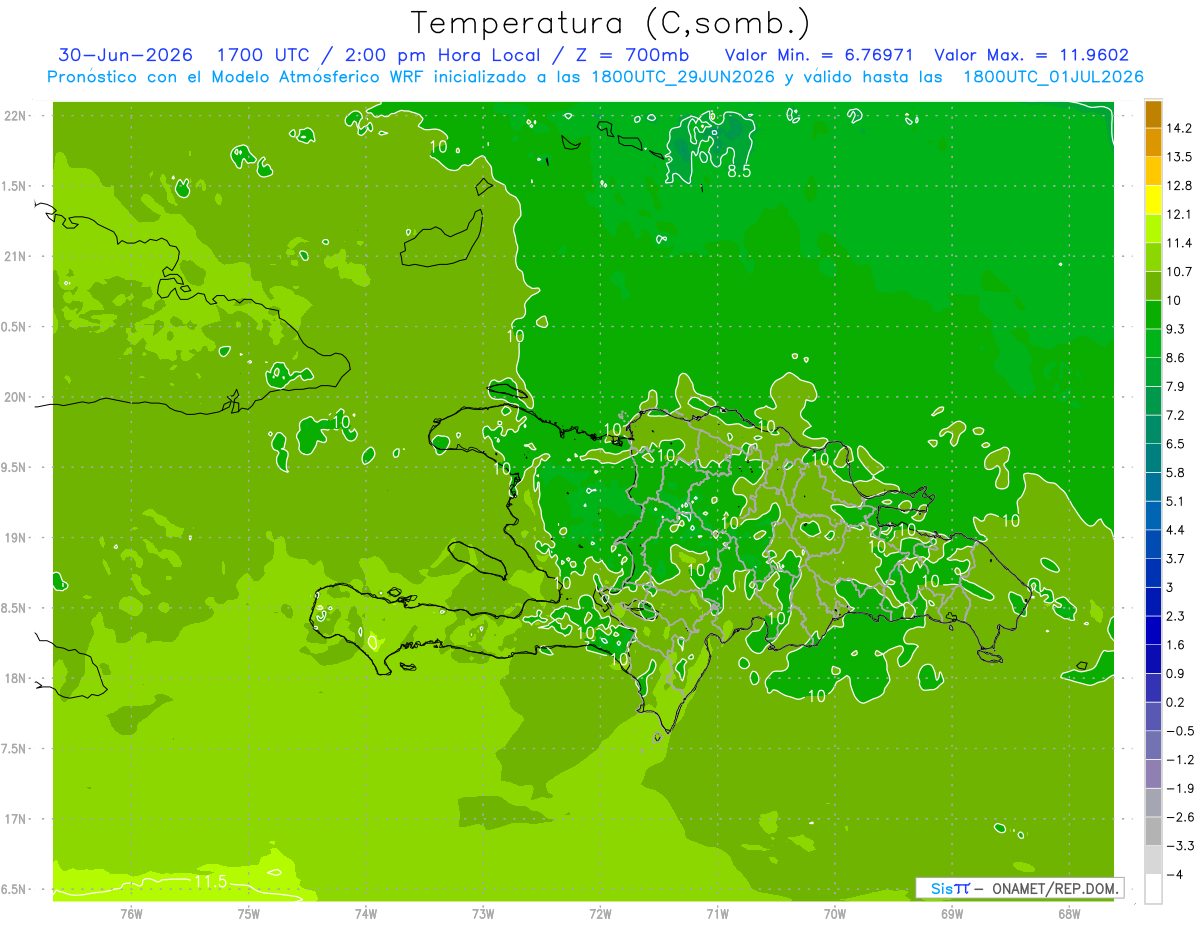The image size is (1200, 927).
Task: Select the '13.5' colorbar value
Action: (1179, 157)
